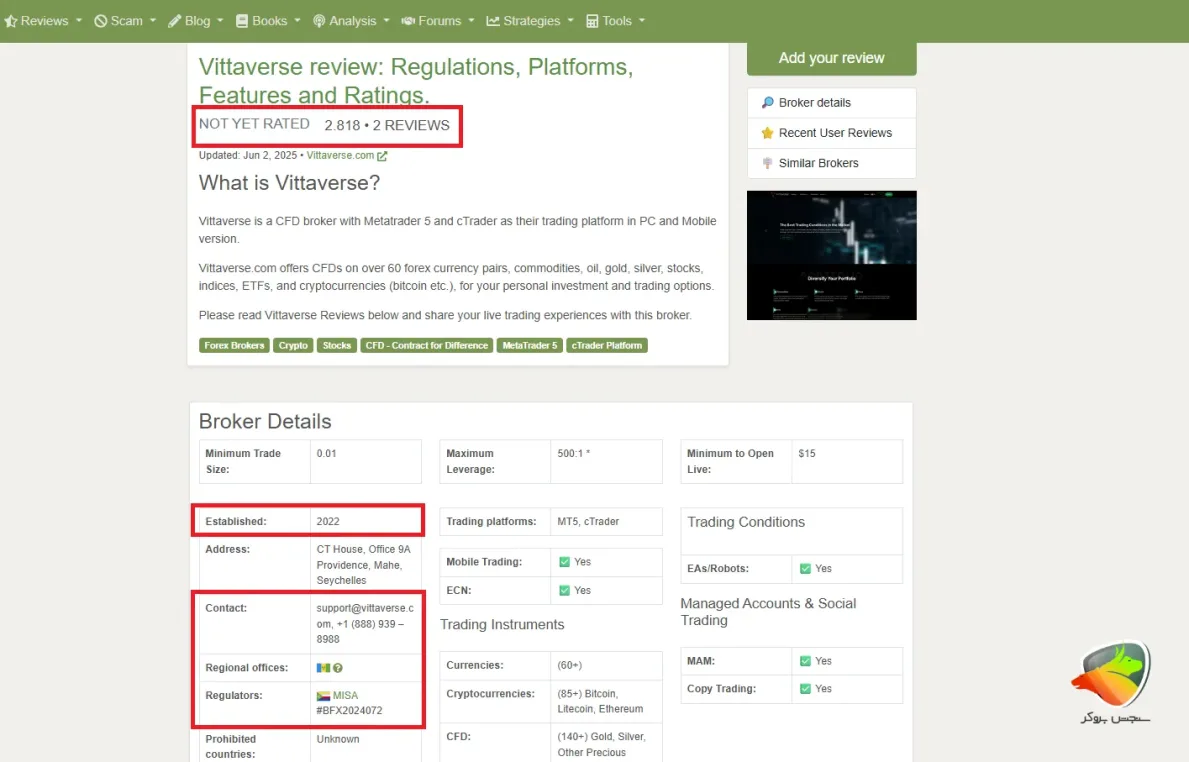1189x762 pixels.
Task: Jump to Recent User Reviews link
Action: pyautogui.click(x=835, y=133)
